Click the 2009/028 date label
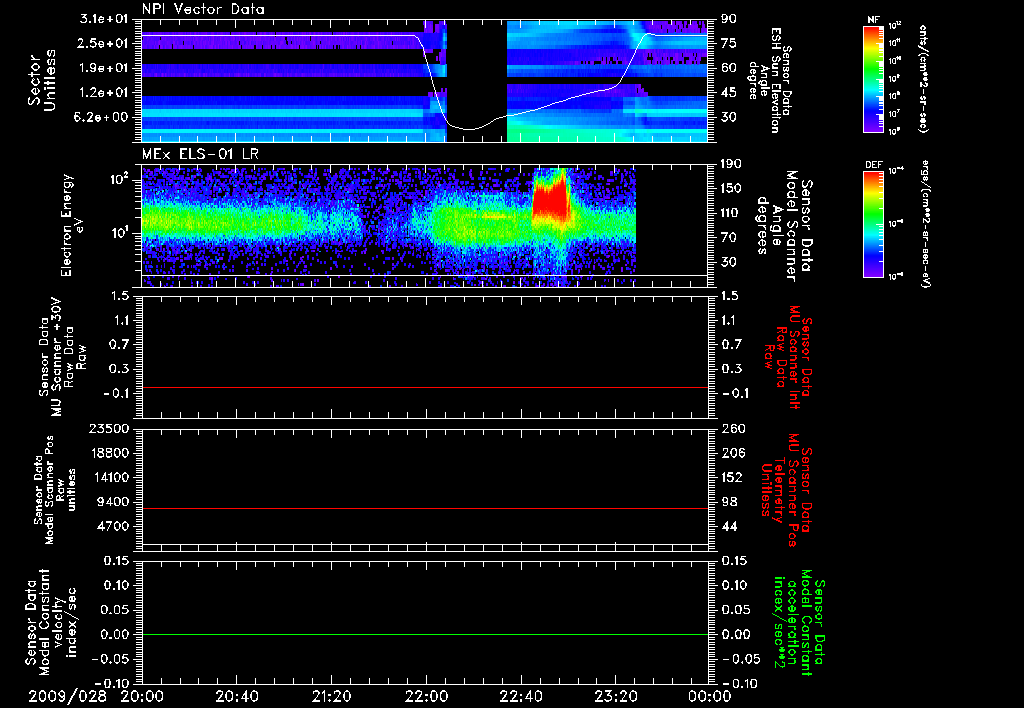Image resolution: width=1024 pixels, height=708 pixels. (x=68, y=696)
